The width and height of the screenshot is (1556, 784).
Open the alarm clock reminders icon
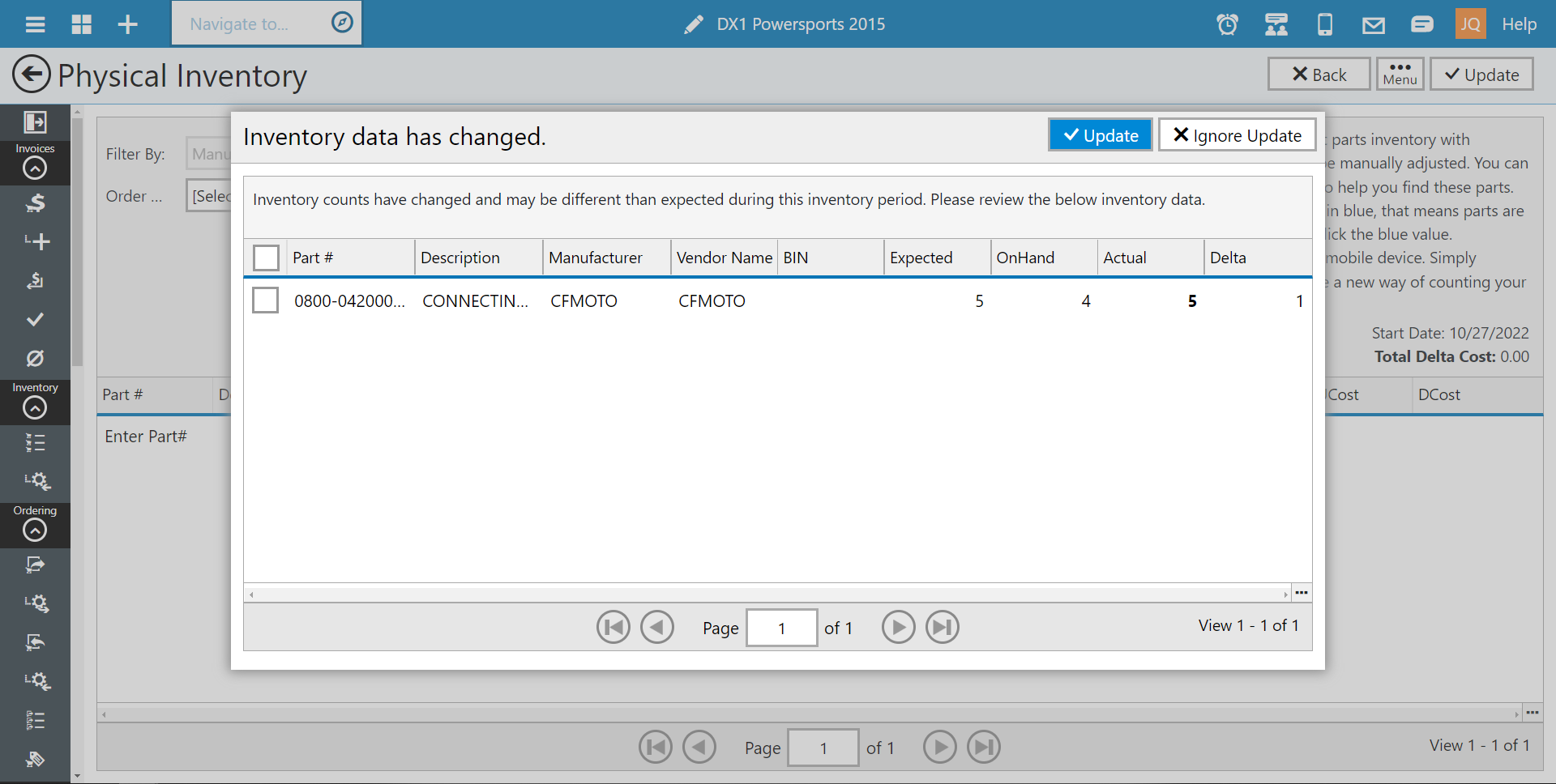point(1228,24)
